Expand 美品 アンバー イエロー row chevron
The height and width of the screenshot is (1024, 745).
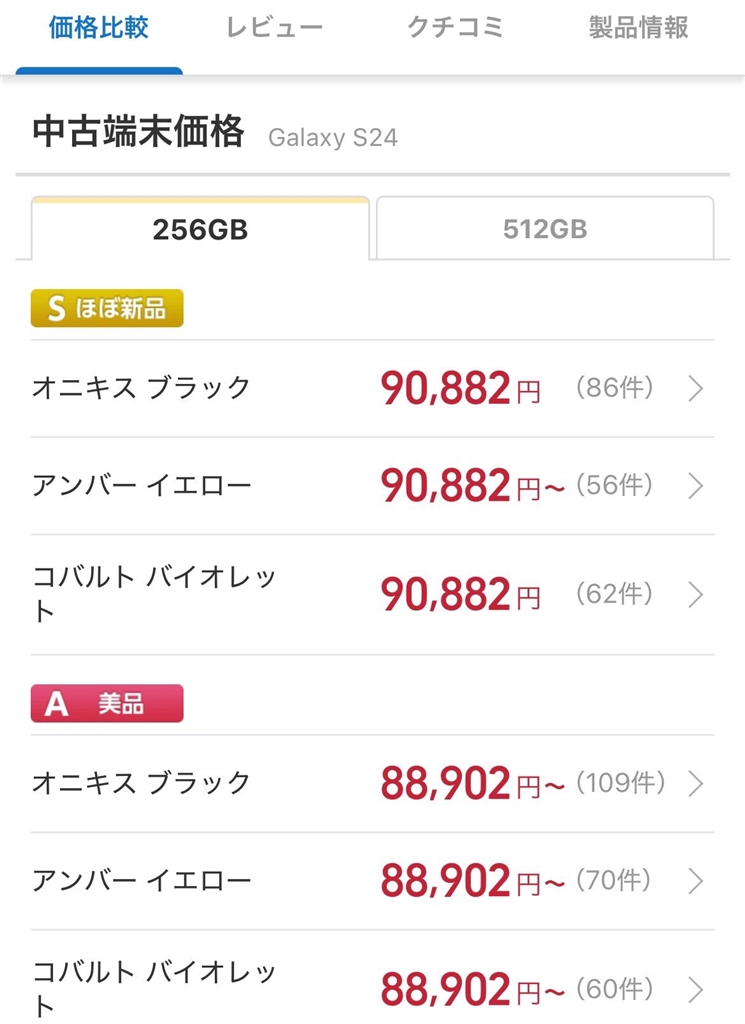click(x=696, y=882)
